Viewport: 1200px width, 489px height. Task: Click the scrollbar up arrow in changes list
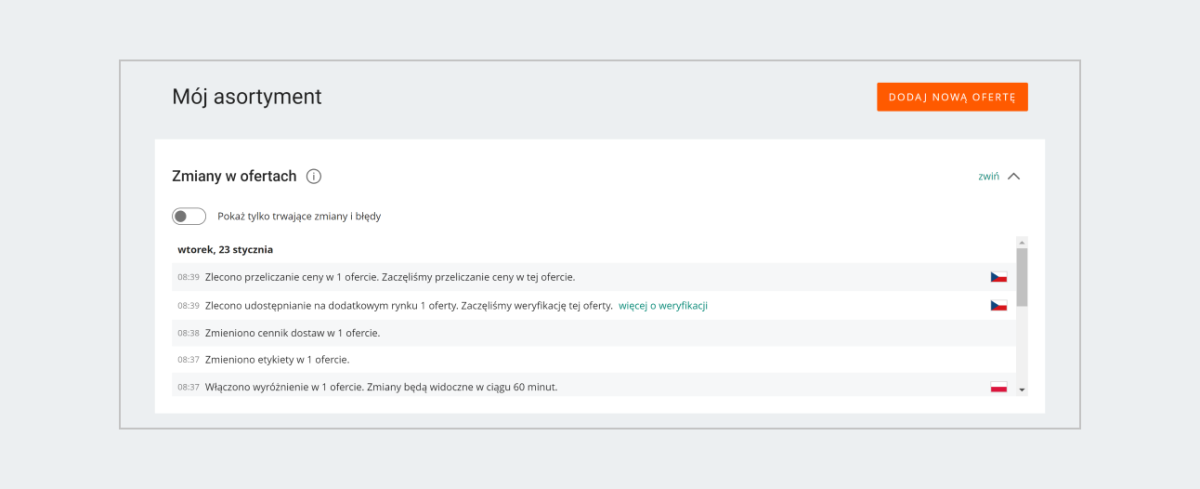pos(1022,242)
